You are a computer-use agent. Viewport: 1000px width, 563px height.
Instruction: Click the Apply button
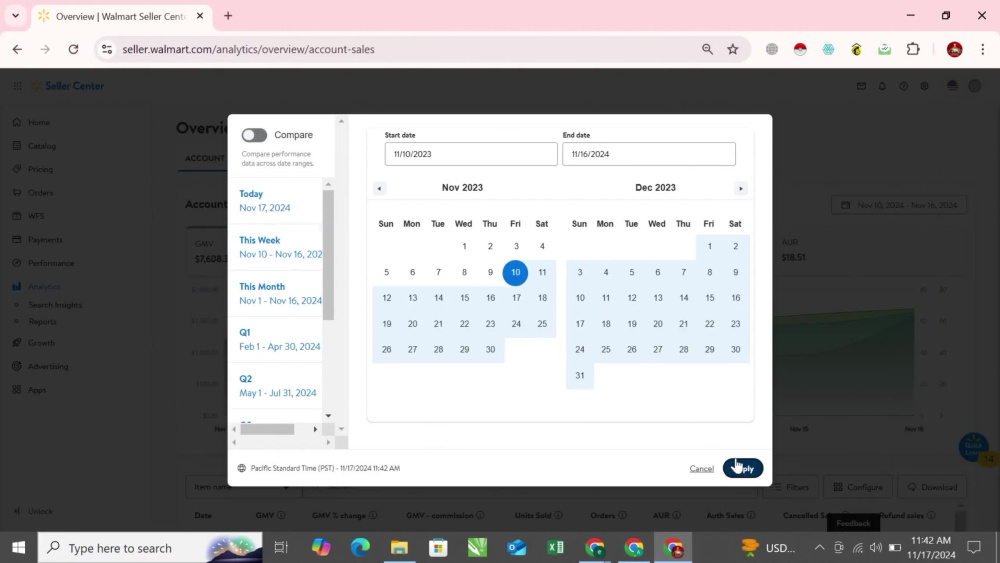743,468
